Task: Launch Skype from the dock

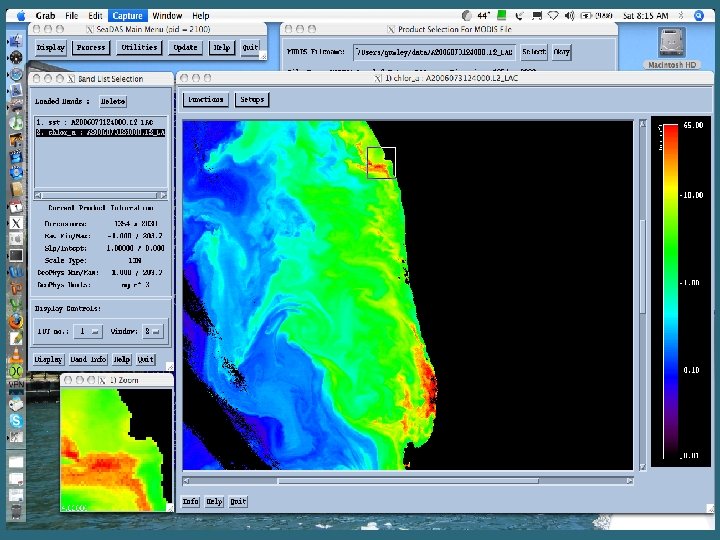Action: click(16, 420)
